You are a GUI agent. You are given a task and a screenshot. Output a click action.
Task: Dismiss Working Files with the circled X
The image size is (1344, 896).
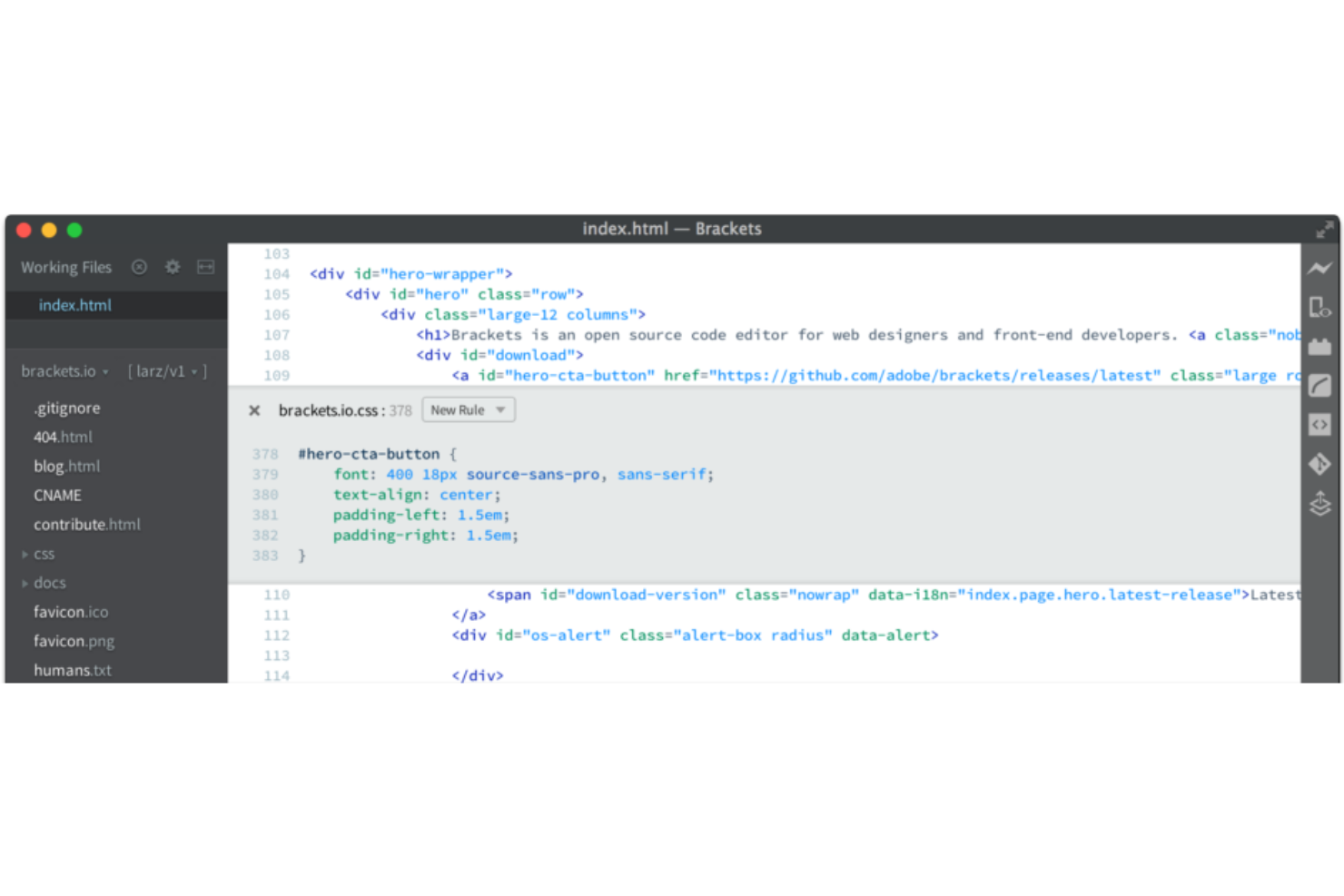coord(139,267)
